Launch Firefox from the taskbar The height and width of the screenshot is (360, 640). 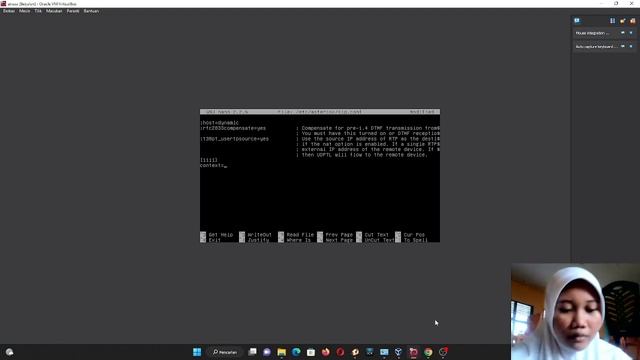(326, 352)
